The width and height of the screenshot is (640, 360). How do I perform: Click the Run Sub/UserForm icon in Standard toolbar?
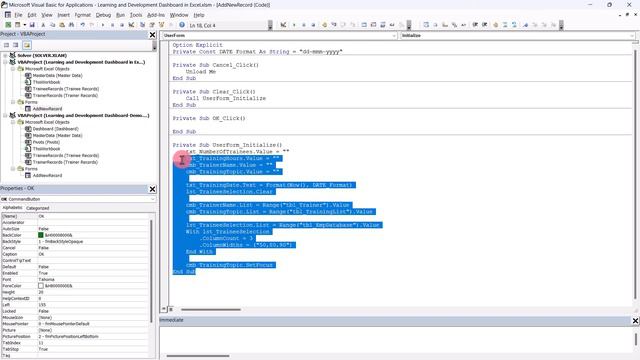click(x=102, y=25)
